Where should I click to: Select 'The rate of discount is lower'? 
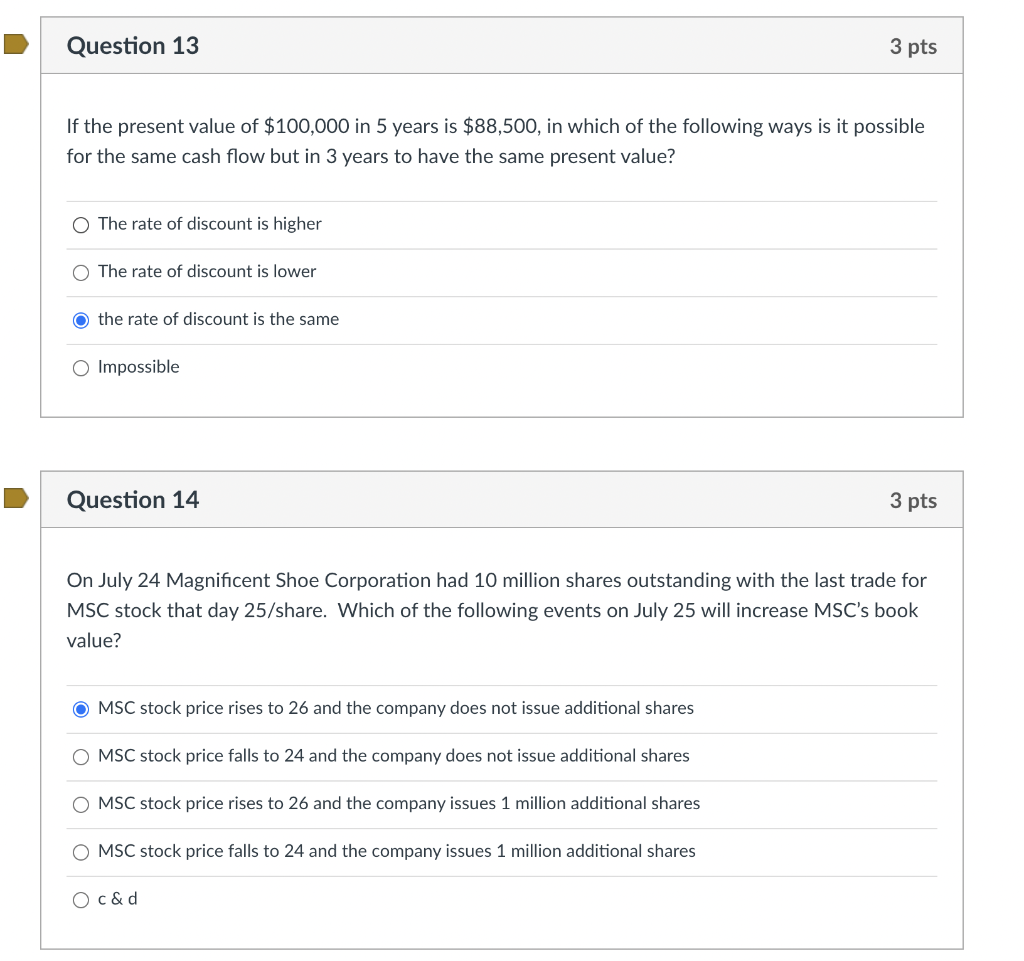pos(80,272)
